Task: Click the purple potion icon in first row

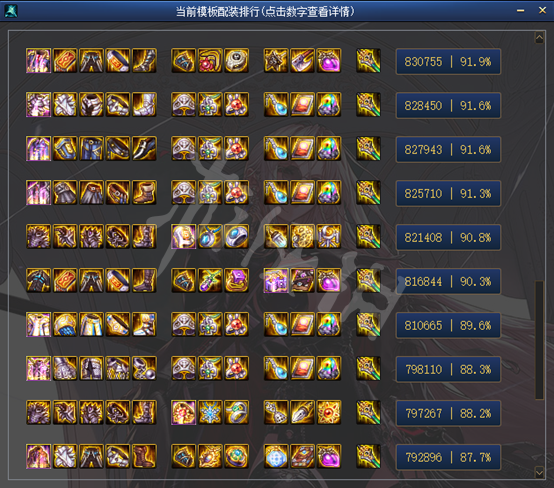Action: [x=329, y=60]
